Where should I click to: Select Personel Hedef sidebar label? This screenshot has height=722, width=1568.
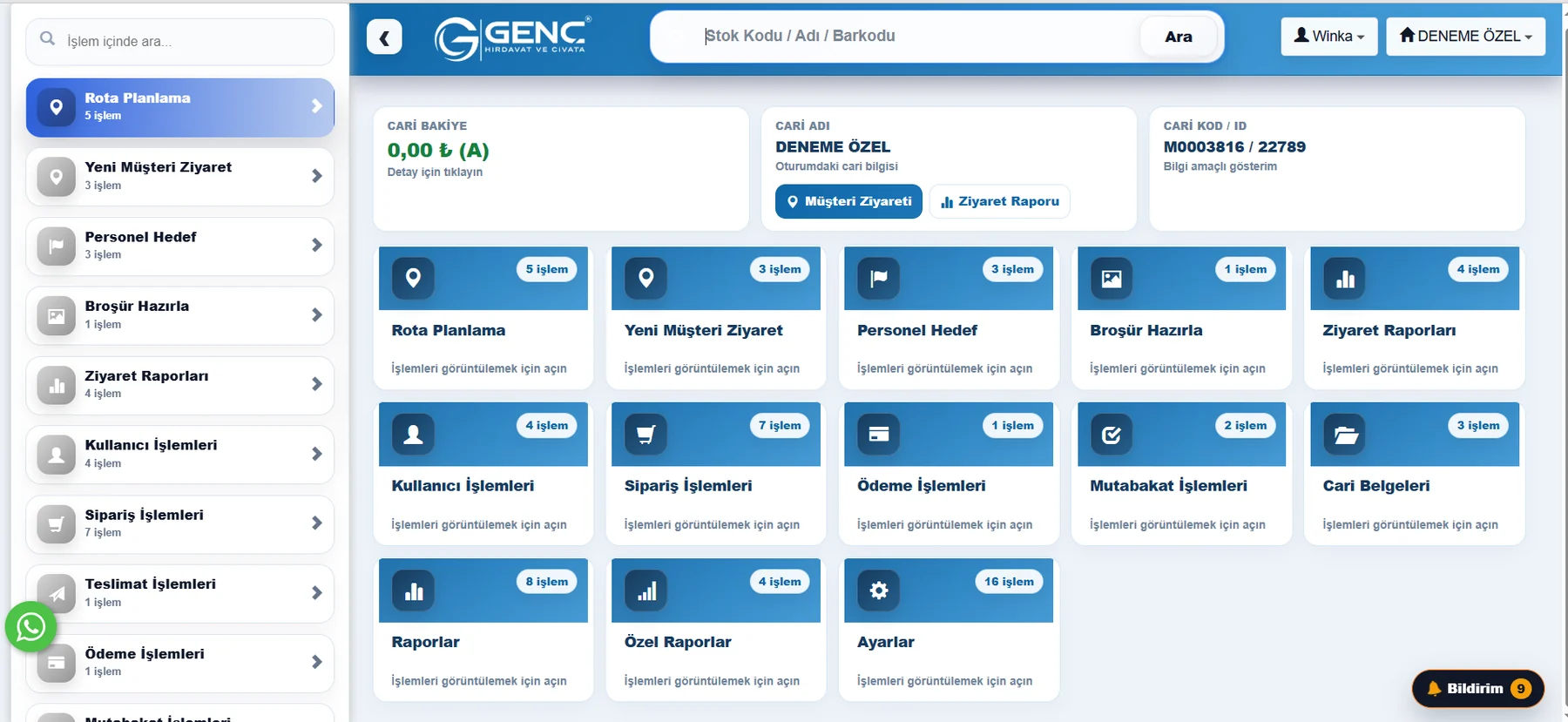pos(140,237)
